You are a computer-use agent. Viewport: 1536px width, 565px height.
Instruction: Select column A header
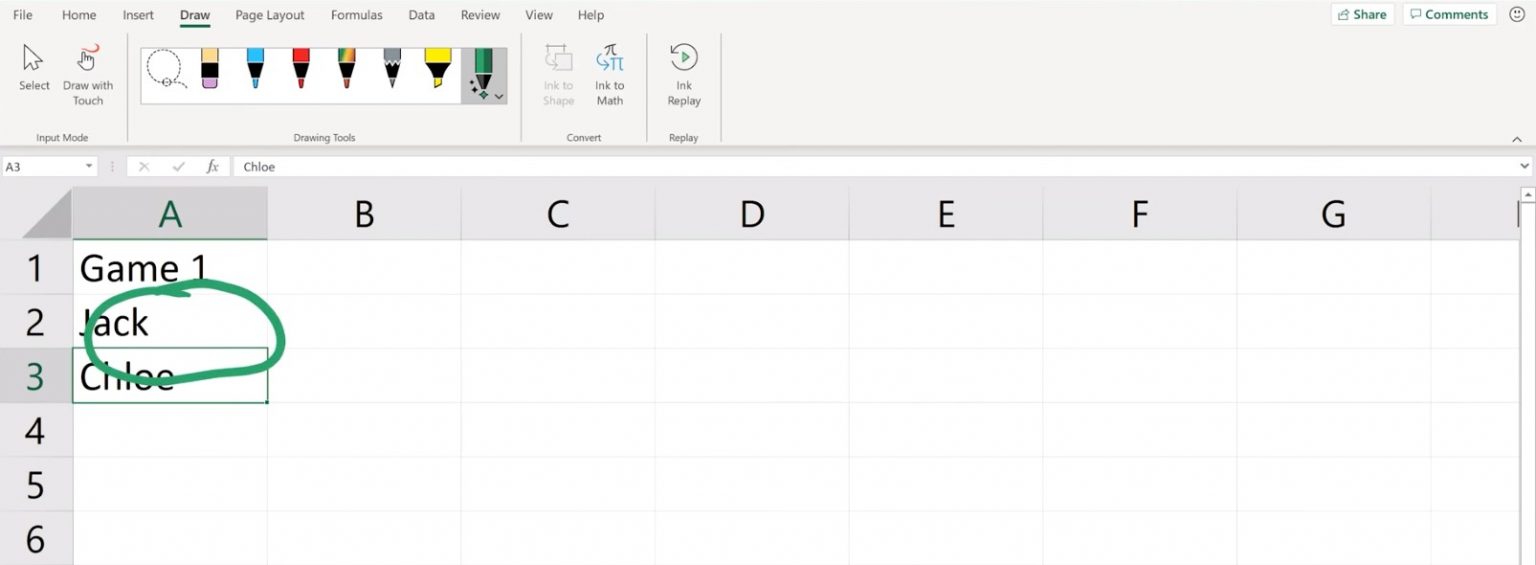click(x=170, y=213)
